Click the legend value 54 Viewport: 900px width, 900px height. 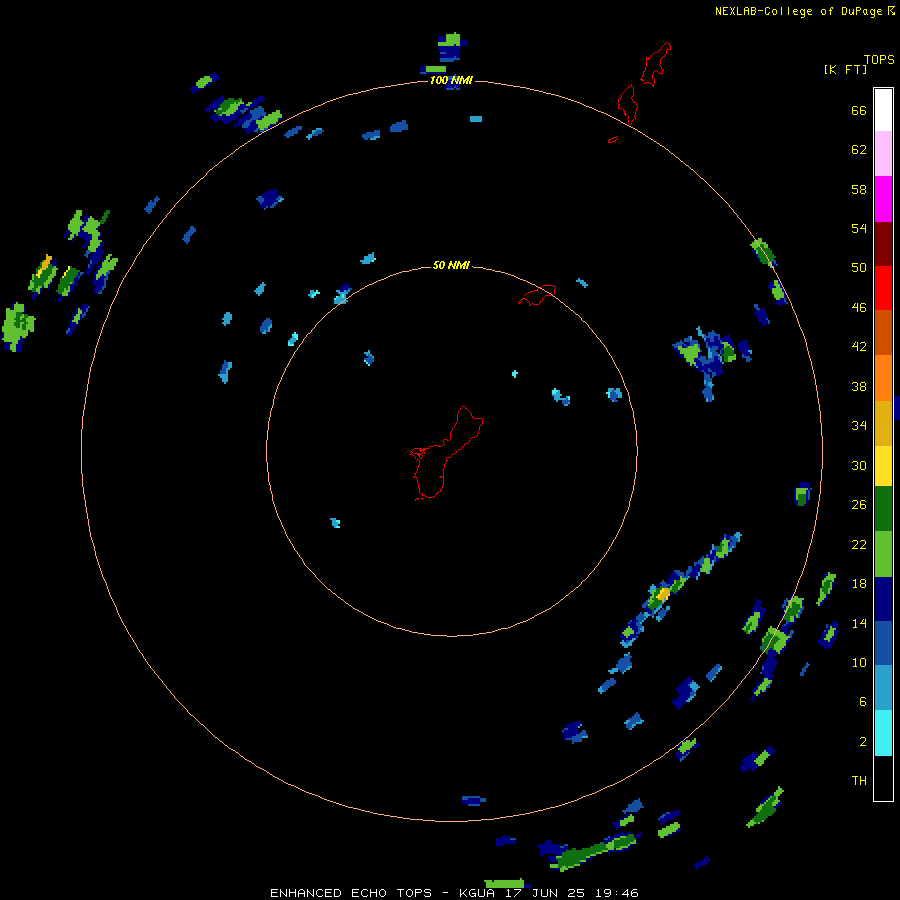tap(859, 228)
